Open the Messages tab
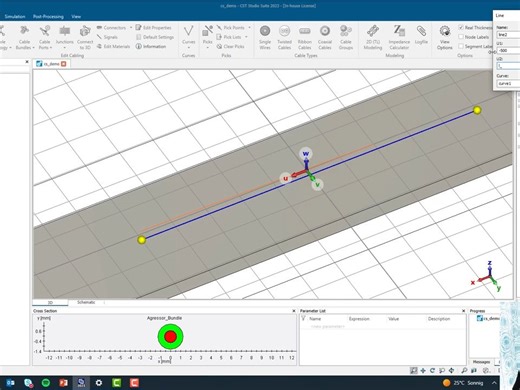Screen dimensions: 520x390 481,362
